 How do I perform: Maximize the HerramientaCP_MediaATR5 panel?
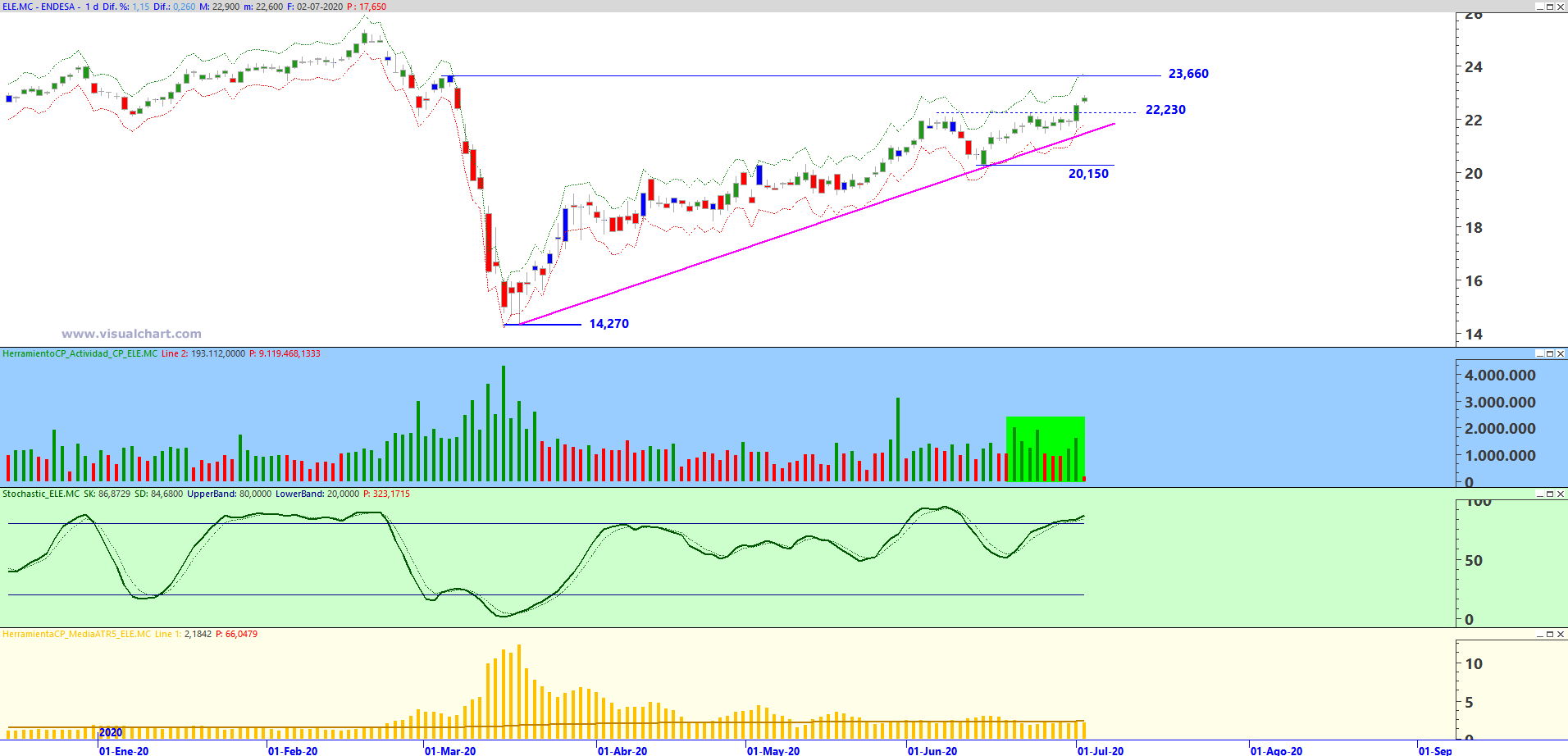(x=1550, y=634)
